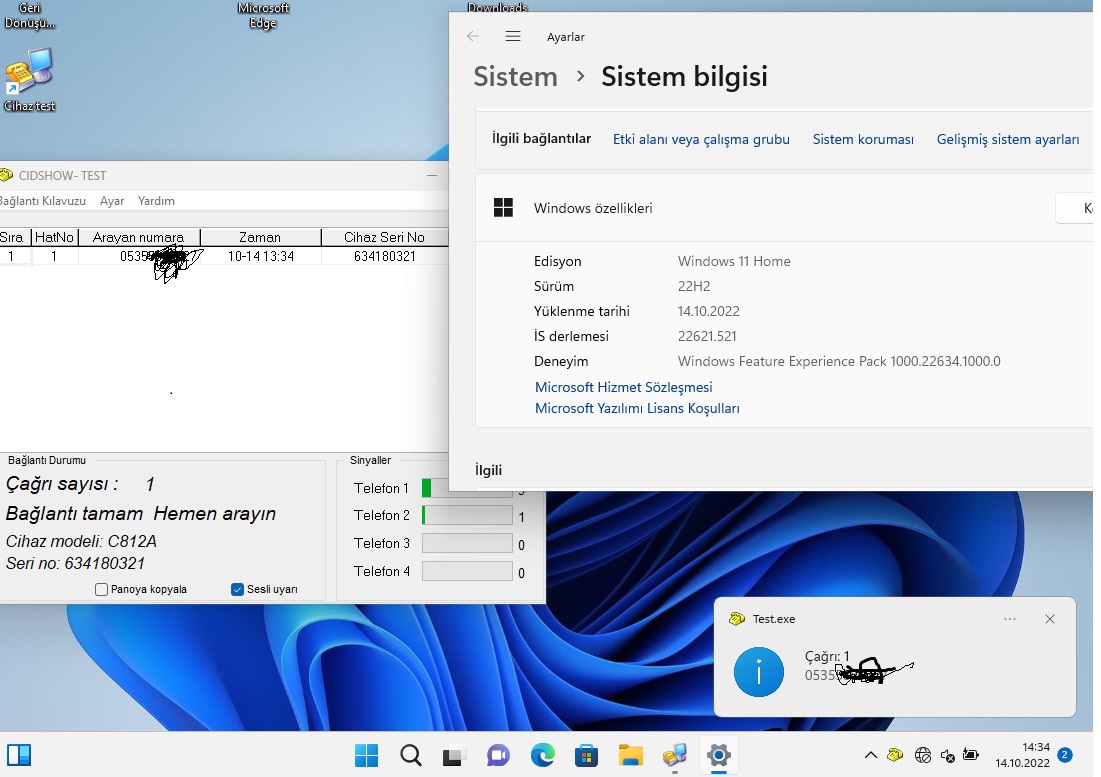The width and height of the screenshot is (1101, 777).
Task: Show hidden tray icons with the chevron
Action: point(871,755)
